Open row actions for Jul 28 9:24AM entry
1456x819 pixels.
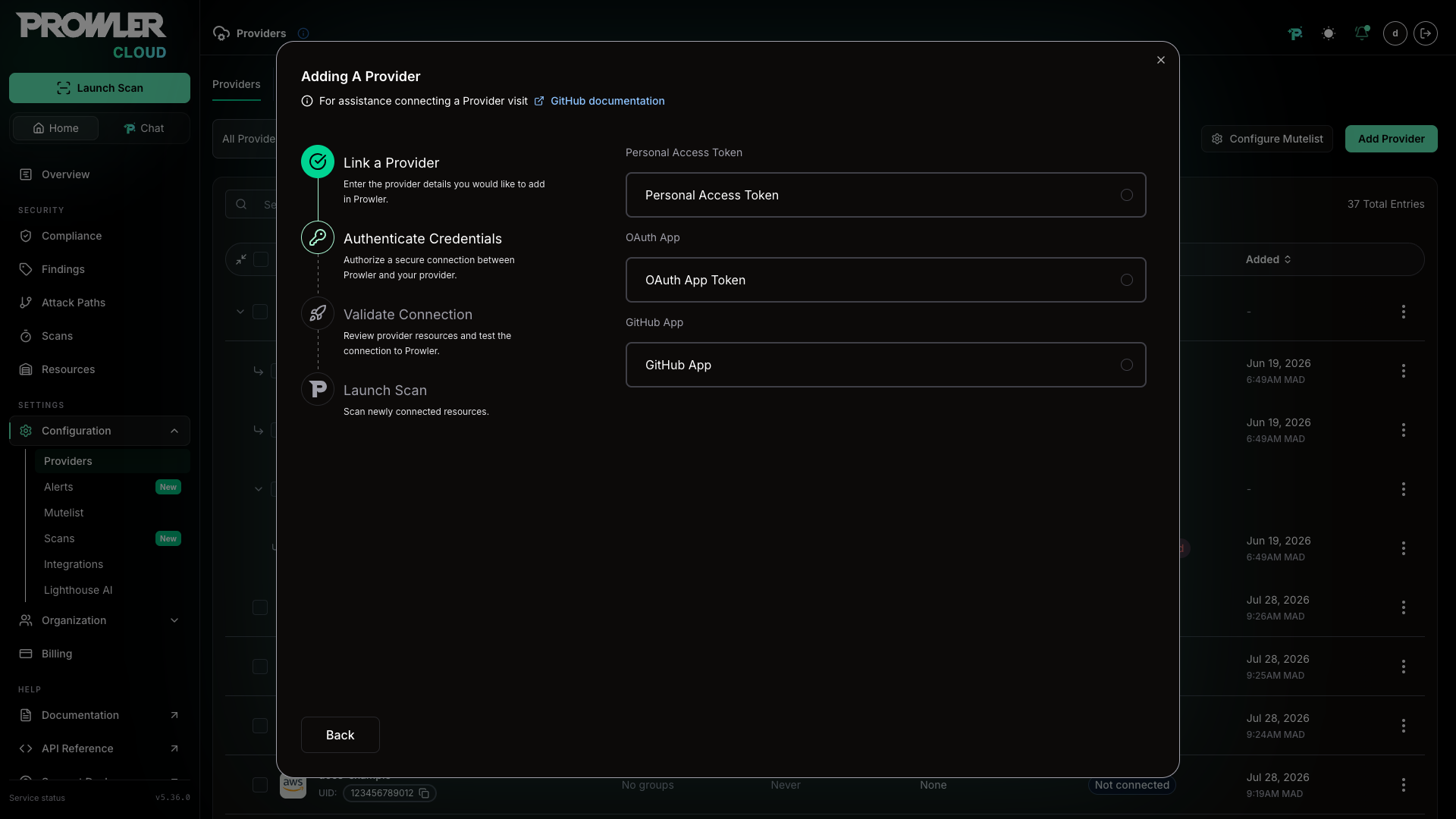click(1404, 726)
